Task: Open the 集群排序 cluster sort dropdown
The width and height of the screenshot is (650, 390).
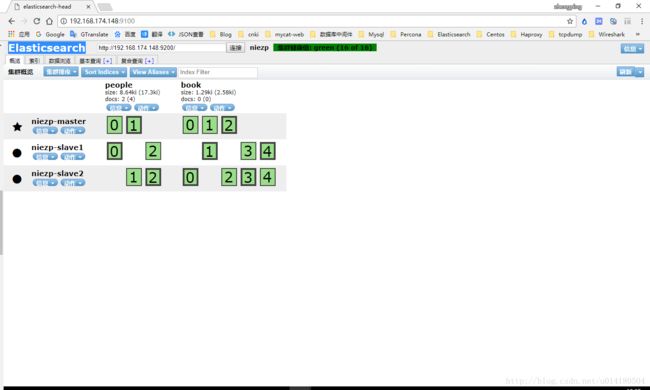Action: 61,72
